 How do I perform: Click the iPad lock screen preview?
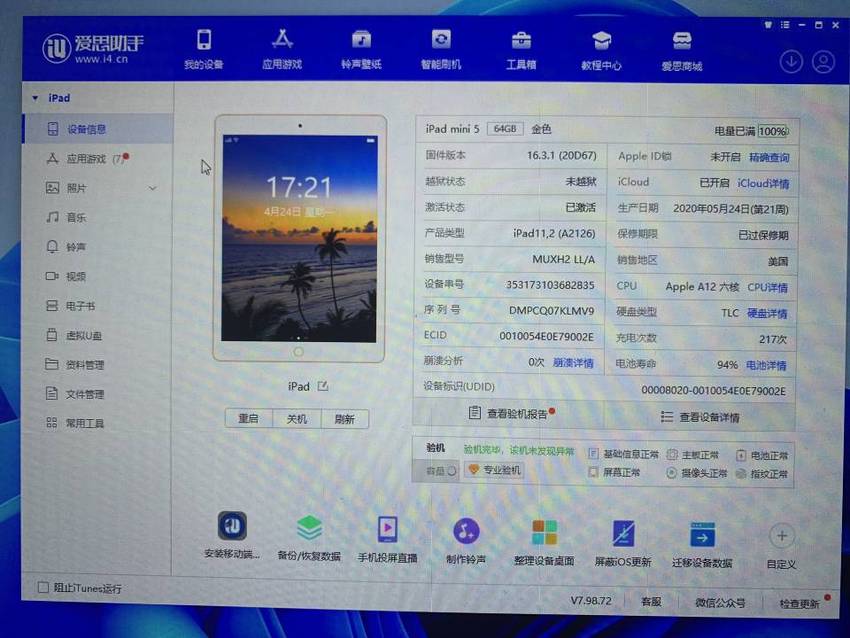[299, 239]
